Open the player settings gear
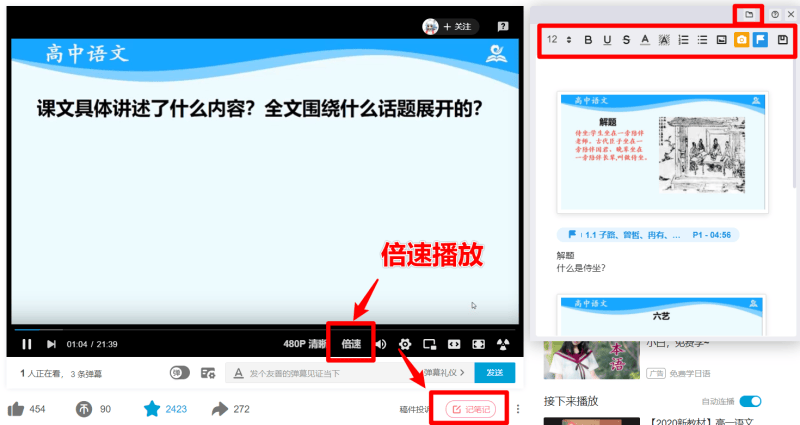800x425 pixels. coord(405,344)
